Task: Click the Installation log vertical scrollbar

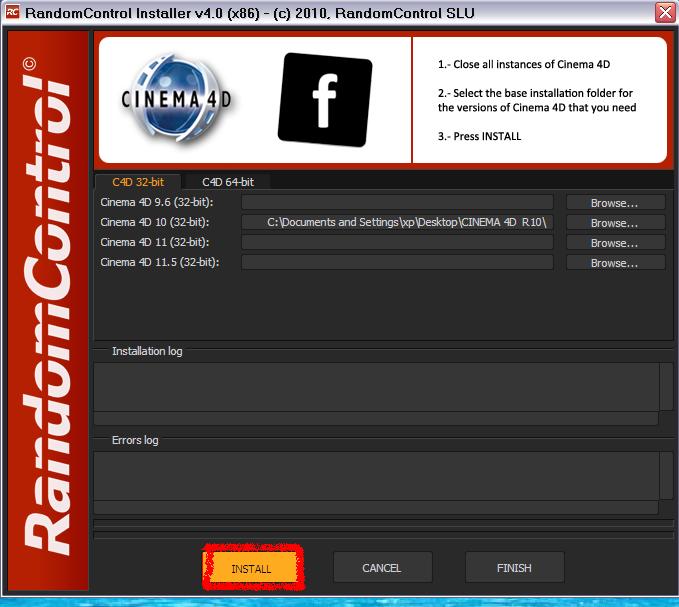Action: pyautogui.click(x=666, y=387)
